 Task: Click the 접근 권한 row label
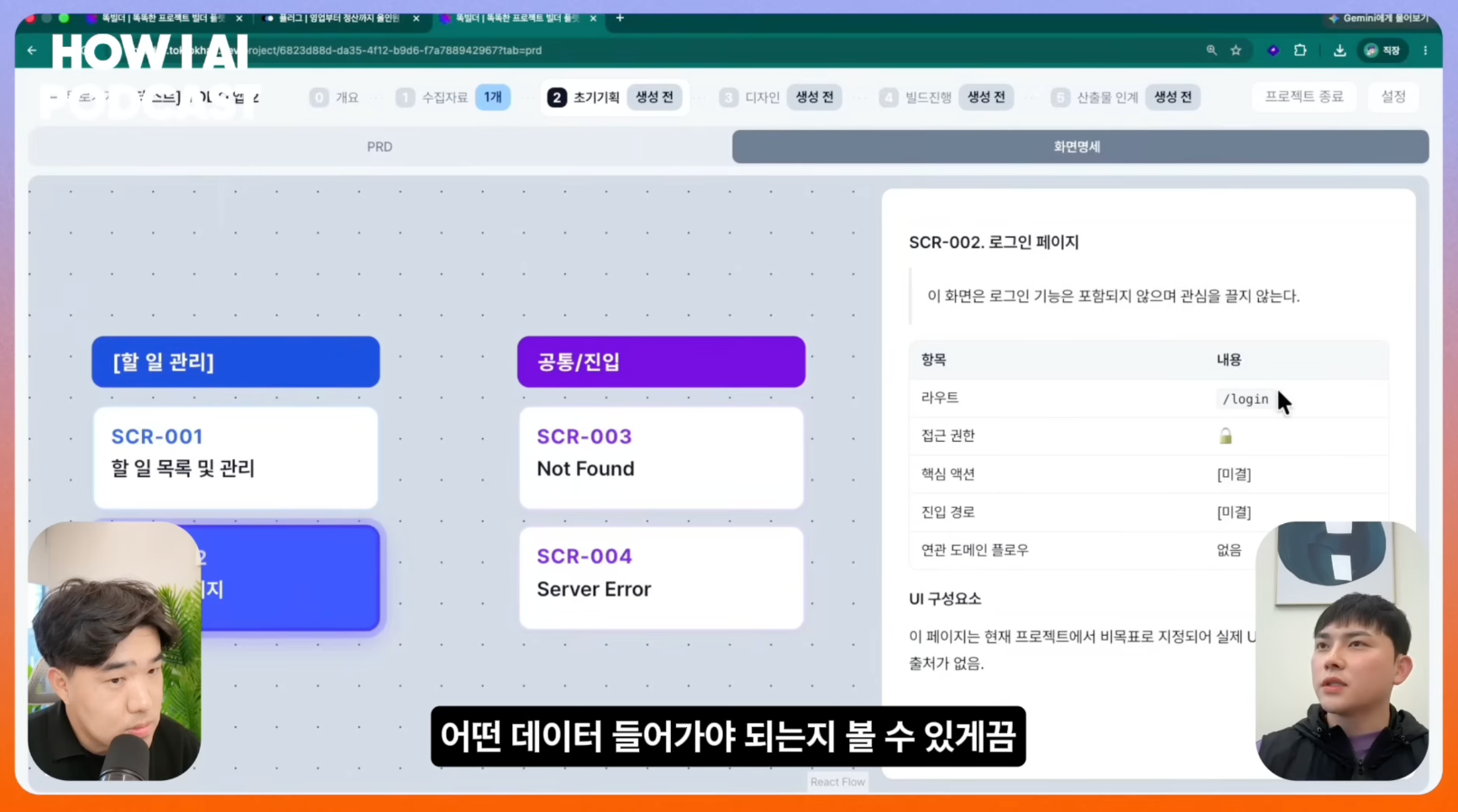pos(947,436)
